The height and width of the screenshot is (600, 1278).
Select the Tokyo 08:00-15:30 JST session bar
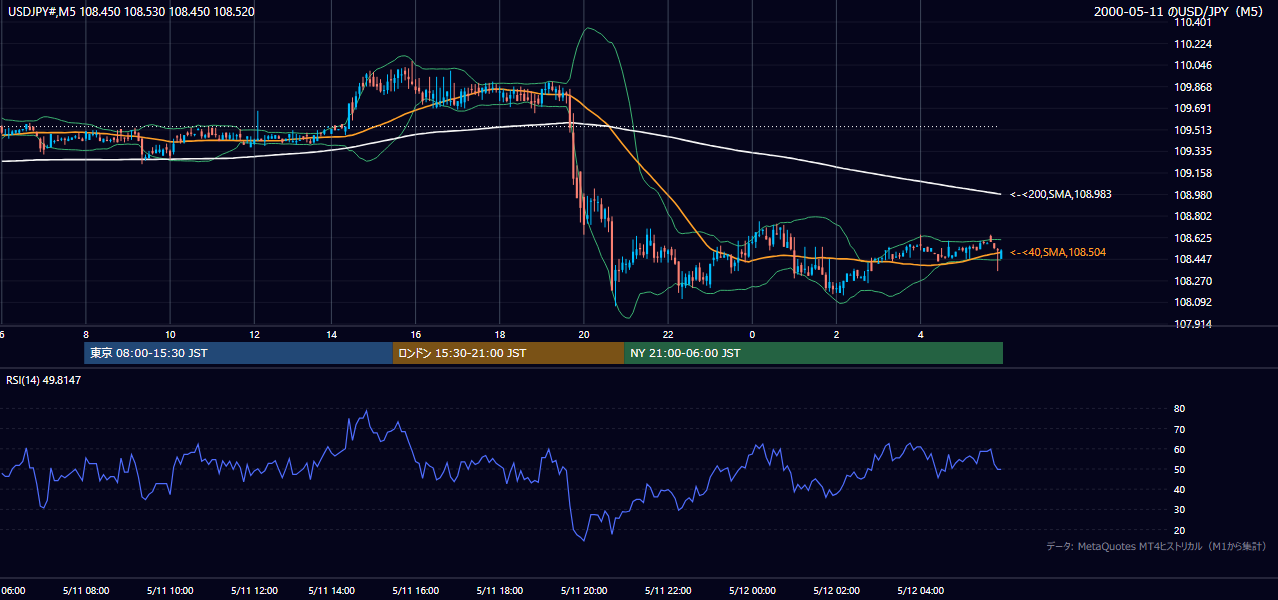(x=238, y=353)
